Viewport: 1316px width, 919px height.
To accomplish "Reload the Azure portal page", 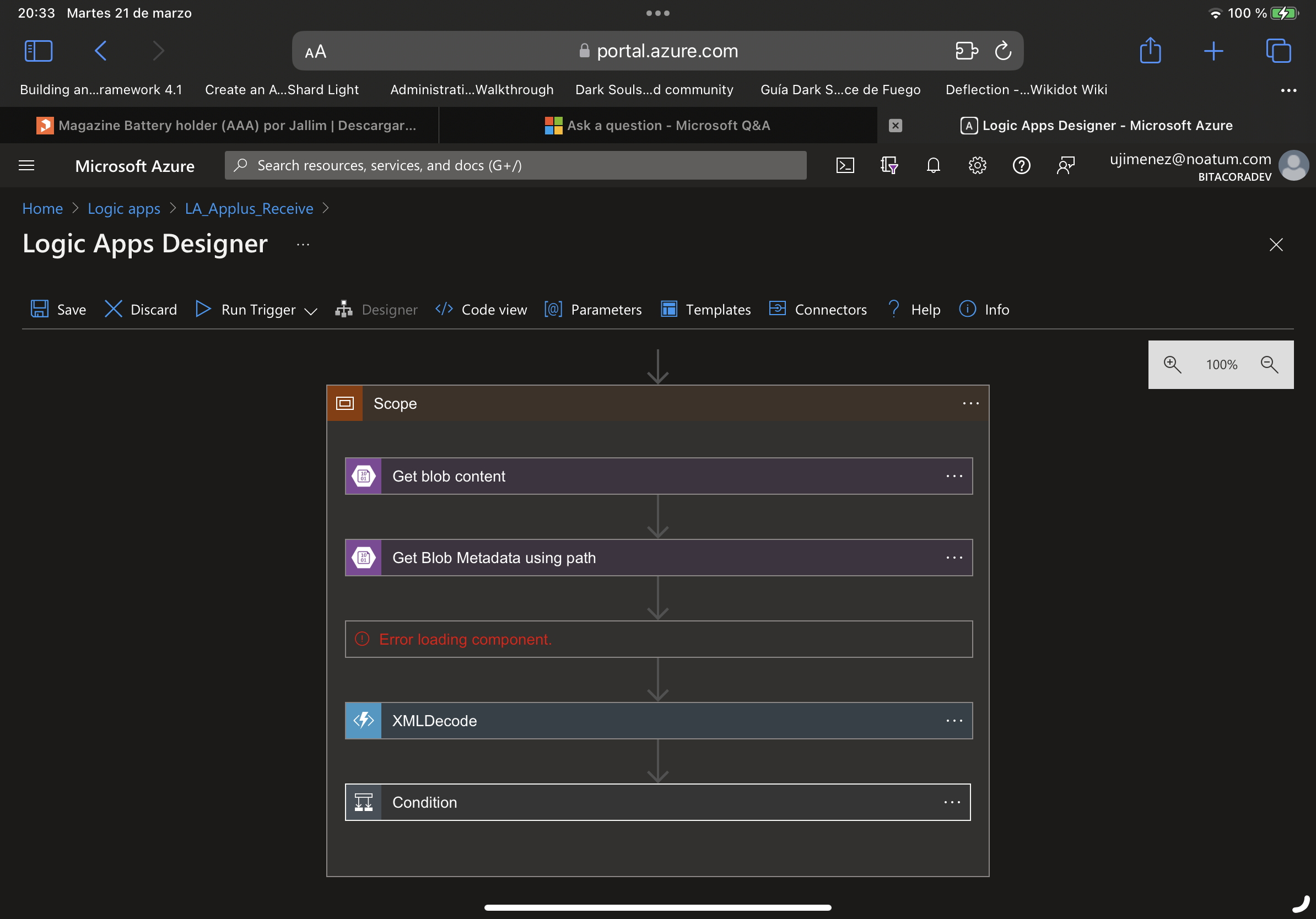I will 1003,51.
